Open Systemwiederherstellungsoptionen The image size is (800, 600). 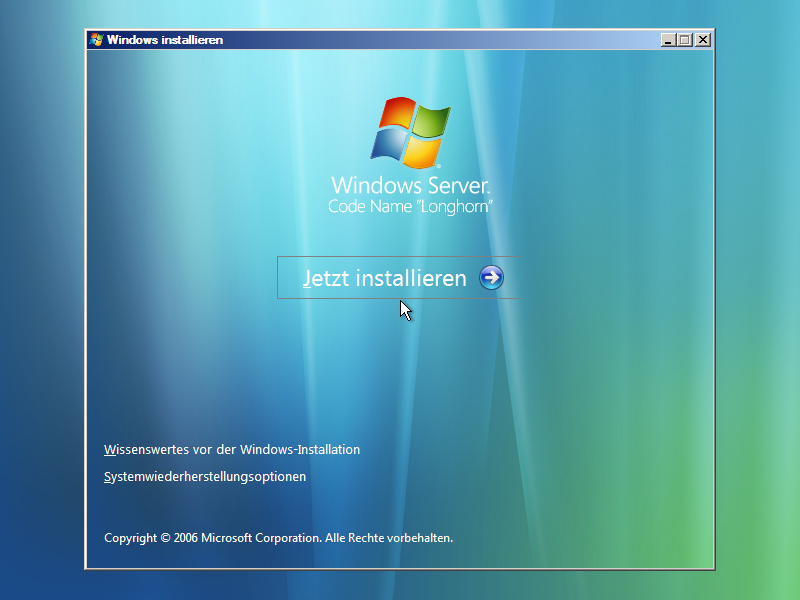pyautogui.click(x=203, y=477)
